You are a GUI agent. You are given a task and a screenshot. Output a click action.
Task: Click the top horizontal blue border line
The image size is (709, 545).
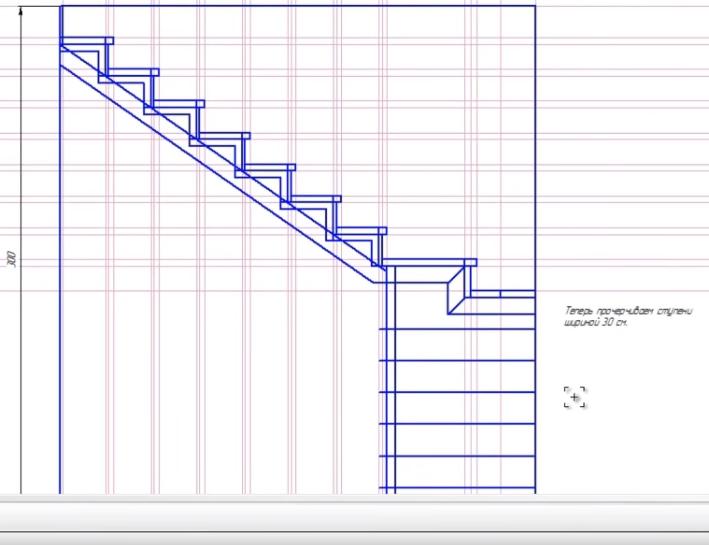click(x=300, y=6)
